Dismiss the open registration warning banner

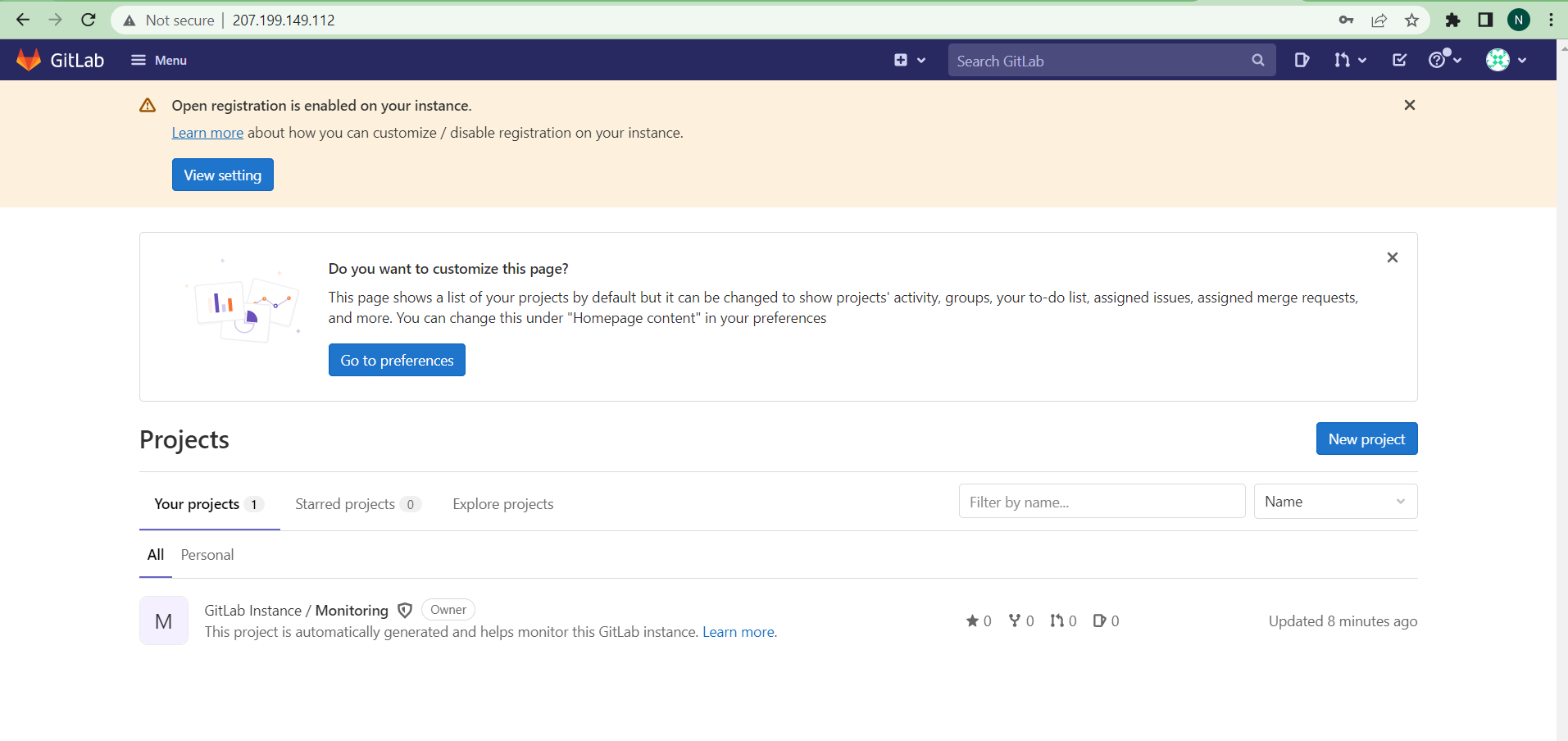[x=1410, y=105]
